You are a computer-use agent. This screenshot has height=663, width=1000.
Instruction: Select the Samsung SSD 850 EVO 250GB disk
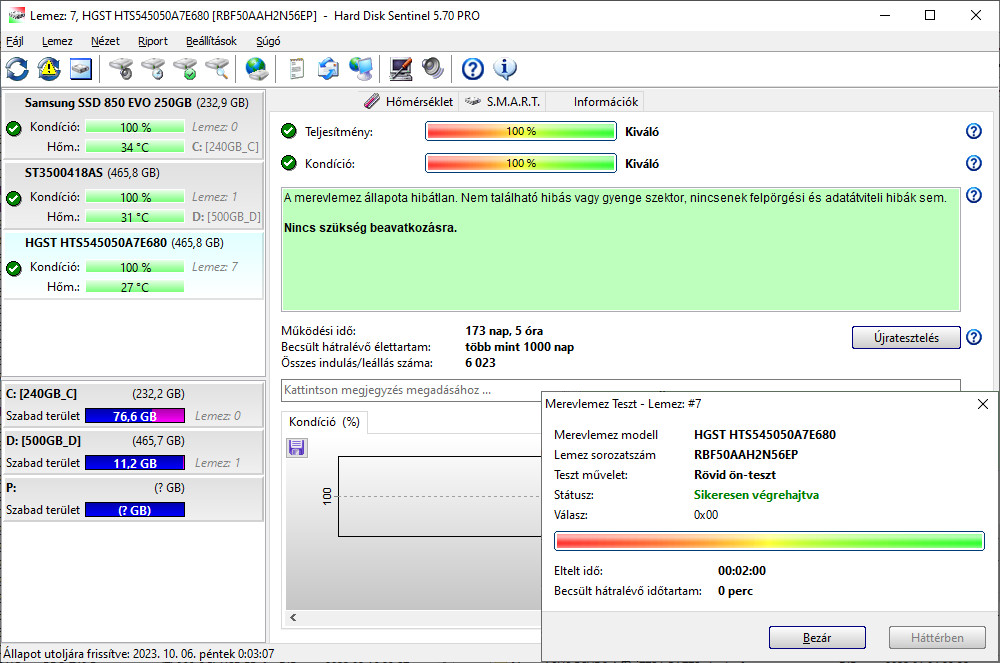pyautogui.click(x=134, y=124)
